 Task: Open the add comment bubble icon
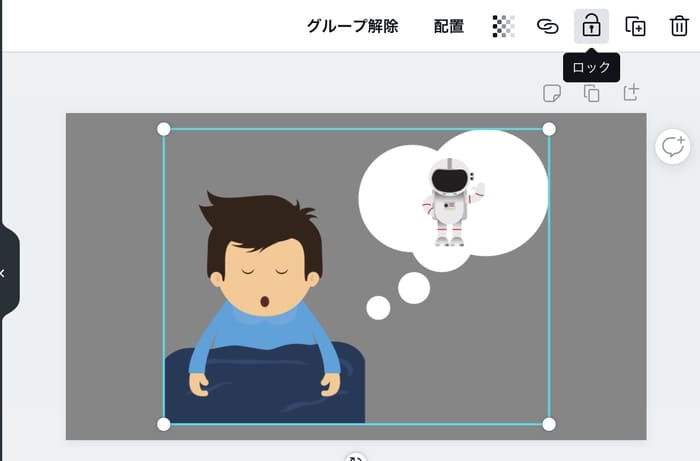(x=671, y=147)
